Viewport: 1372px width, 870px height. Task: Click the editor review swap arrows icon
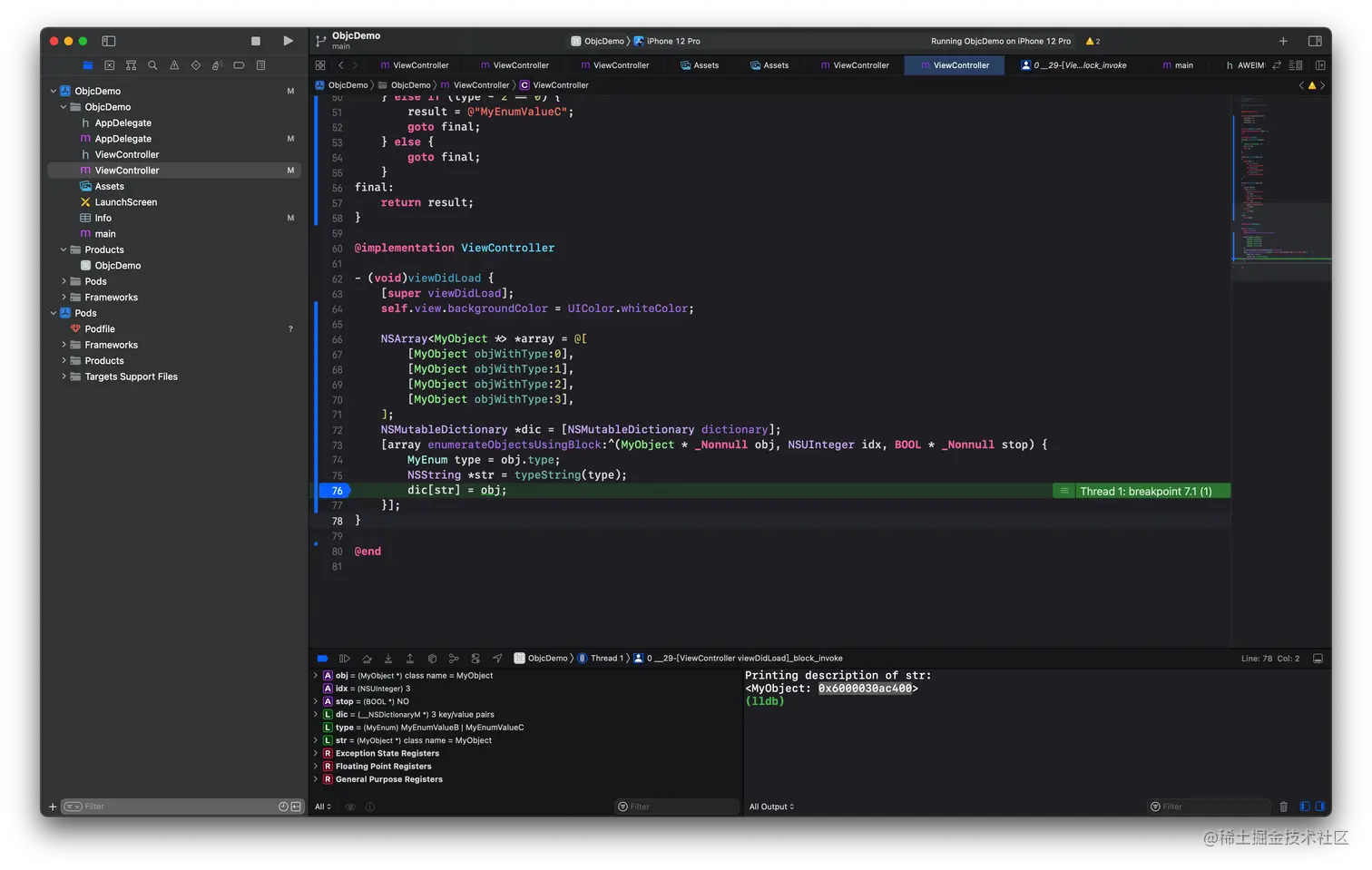click(1277, 65)
